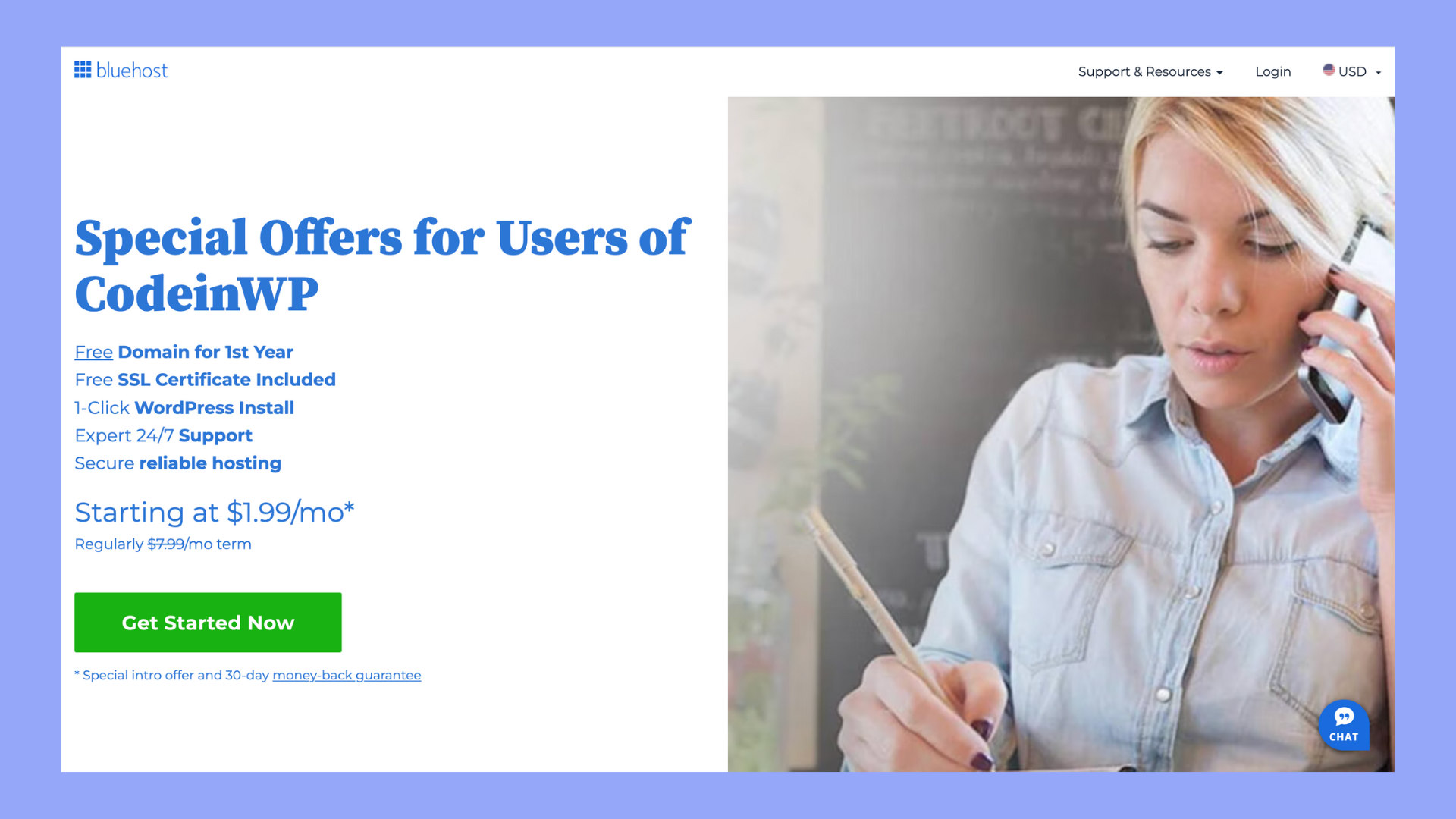Click the woman on phone hero image
The height and width of the screenshot is (819, 1456).
point(1061,434)
